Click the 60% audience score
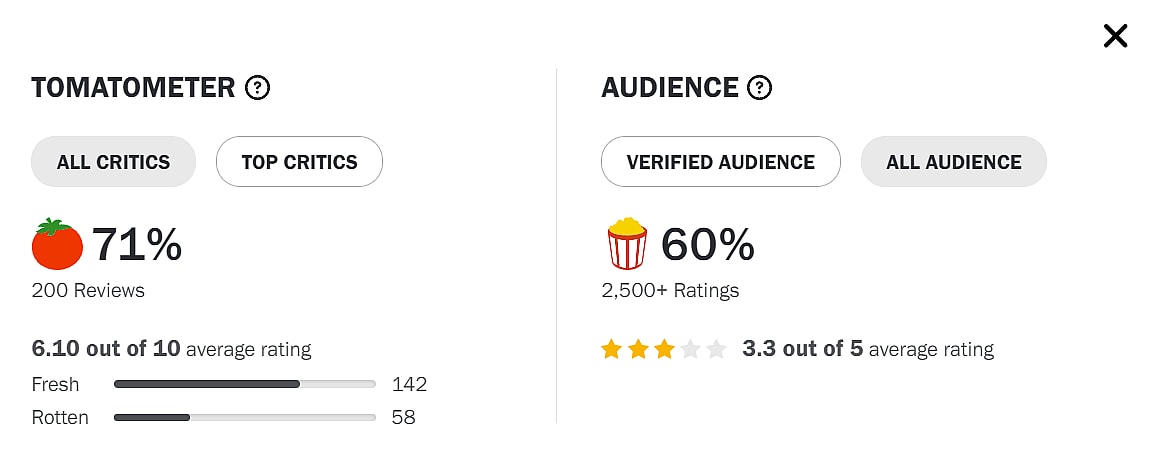This screenshot has height=471, width=1155. click(707, 245)
